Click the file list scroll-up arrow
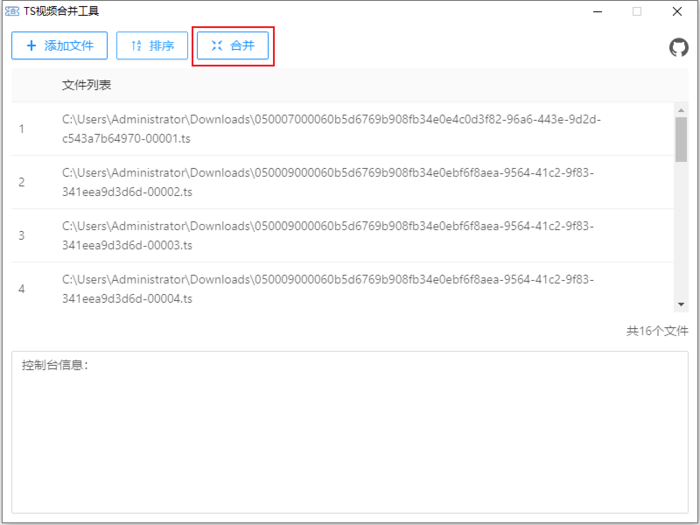Image resolution: width=700 pixels, height=525 pixels. tap(681, 110)
